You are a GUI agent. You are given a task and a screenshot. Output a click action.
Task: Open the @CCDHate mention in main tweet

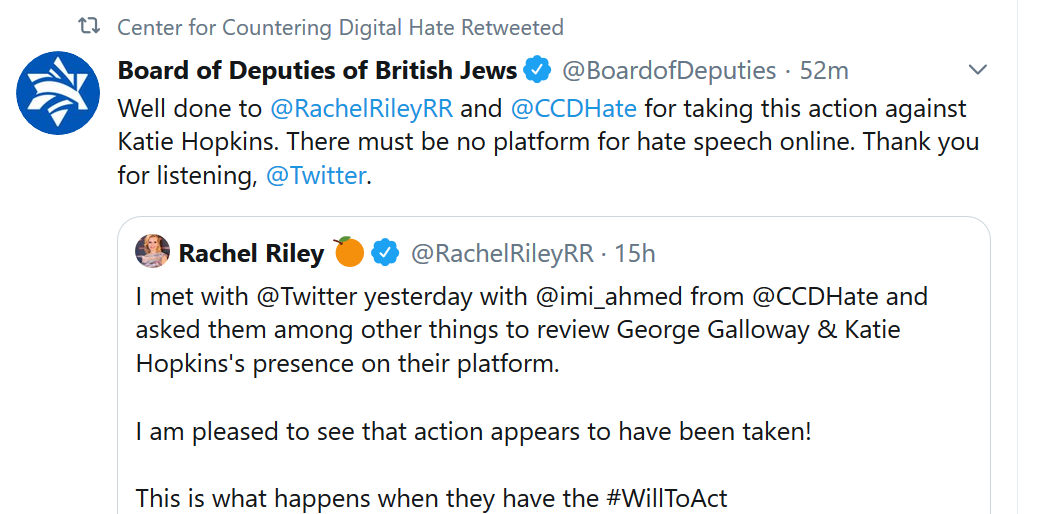click(x=574, y=108)
